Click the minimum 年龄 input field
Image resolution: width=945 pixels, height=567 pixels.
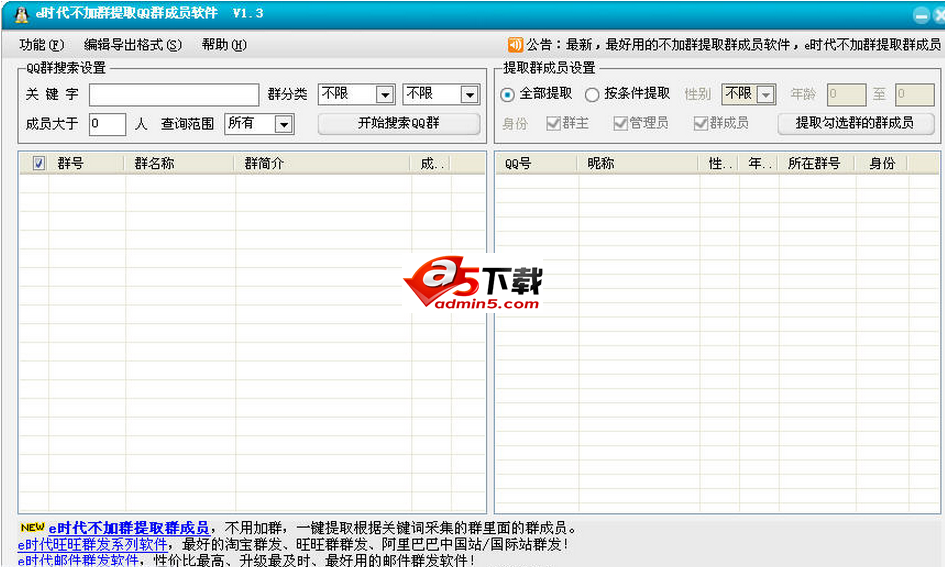[846, 95]
